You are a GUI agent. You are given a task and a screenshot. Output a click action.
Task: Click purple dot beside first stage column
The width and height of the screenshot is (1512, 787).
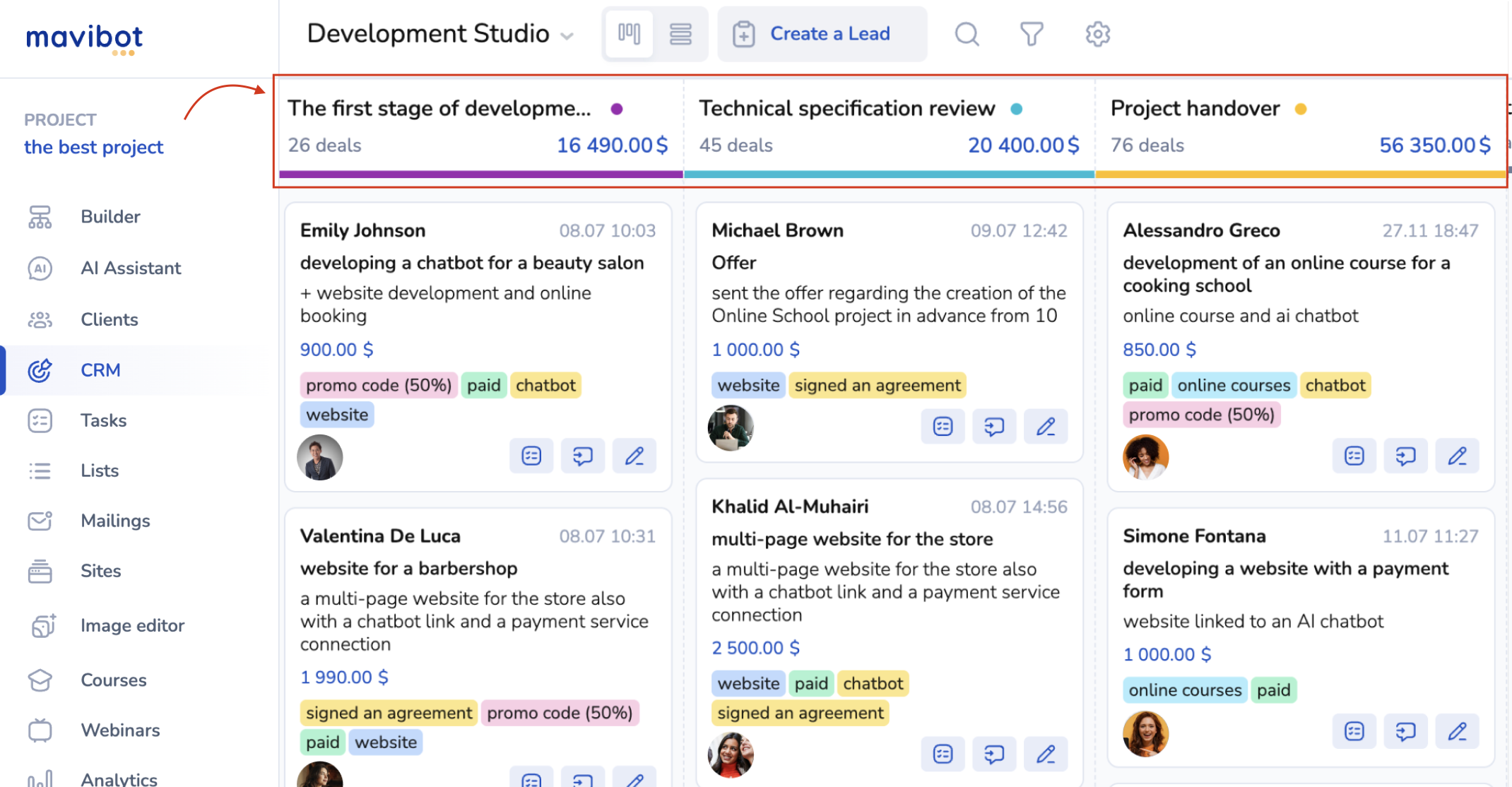[617, 109]
